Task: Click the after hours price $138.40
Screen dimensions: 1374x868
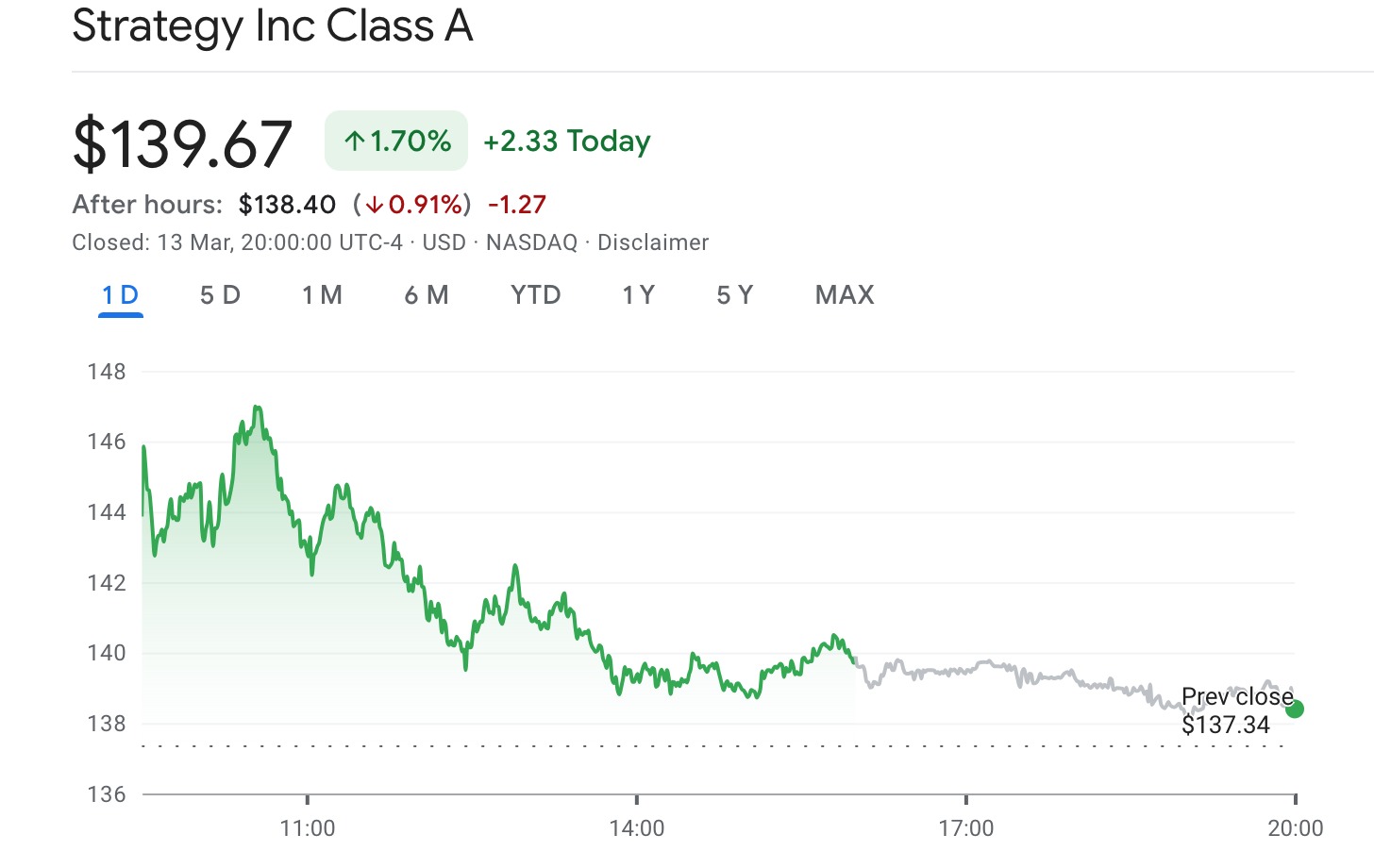Action: tap(287, 205)
